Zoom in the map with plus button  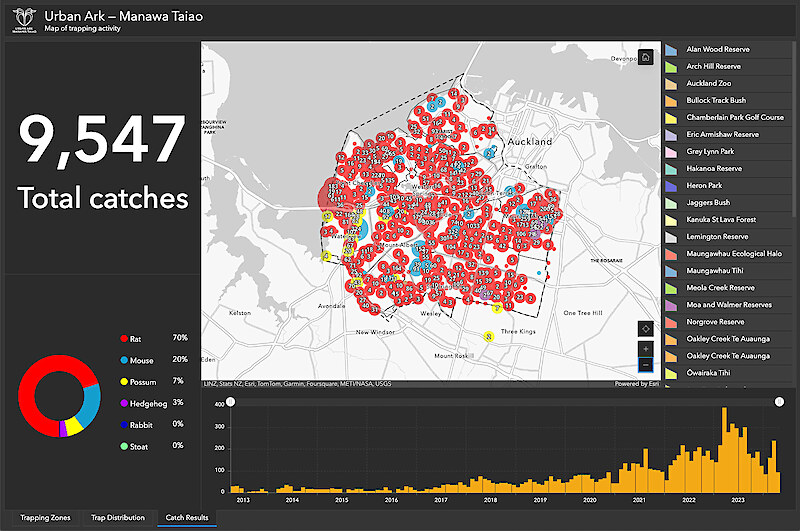(x=646, y=349)
